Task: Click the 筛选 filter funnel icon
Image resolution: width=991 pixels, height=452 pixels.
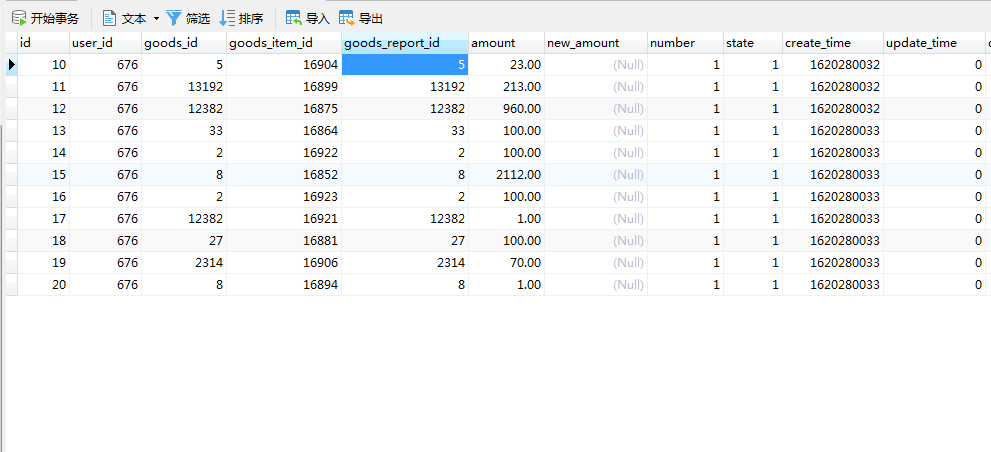Action: pos(174,18)
